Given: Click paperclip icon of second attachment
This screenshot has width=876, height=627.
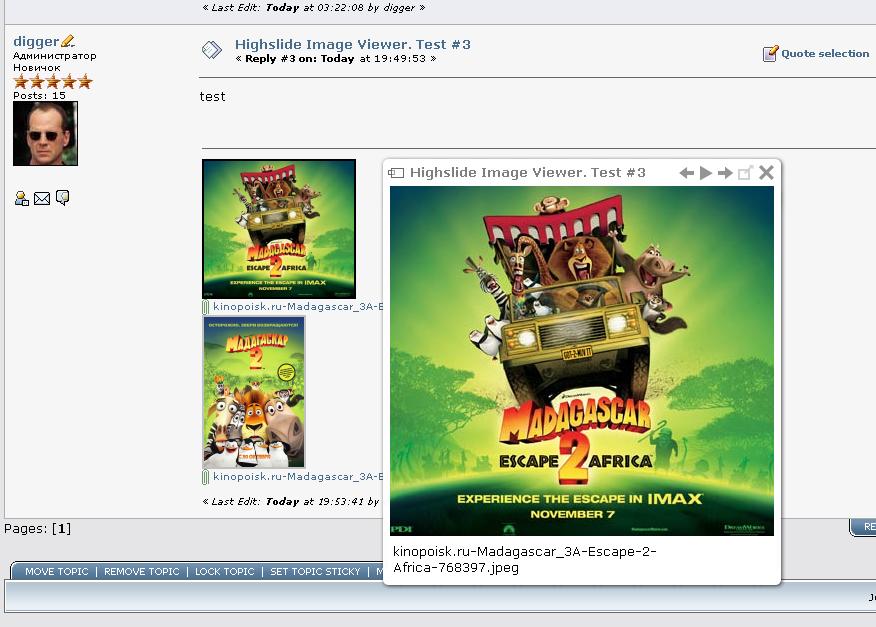Looking at the screenshot, I should [x=206, y=477].
